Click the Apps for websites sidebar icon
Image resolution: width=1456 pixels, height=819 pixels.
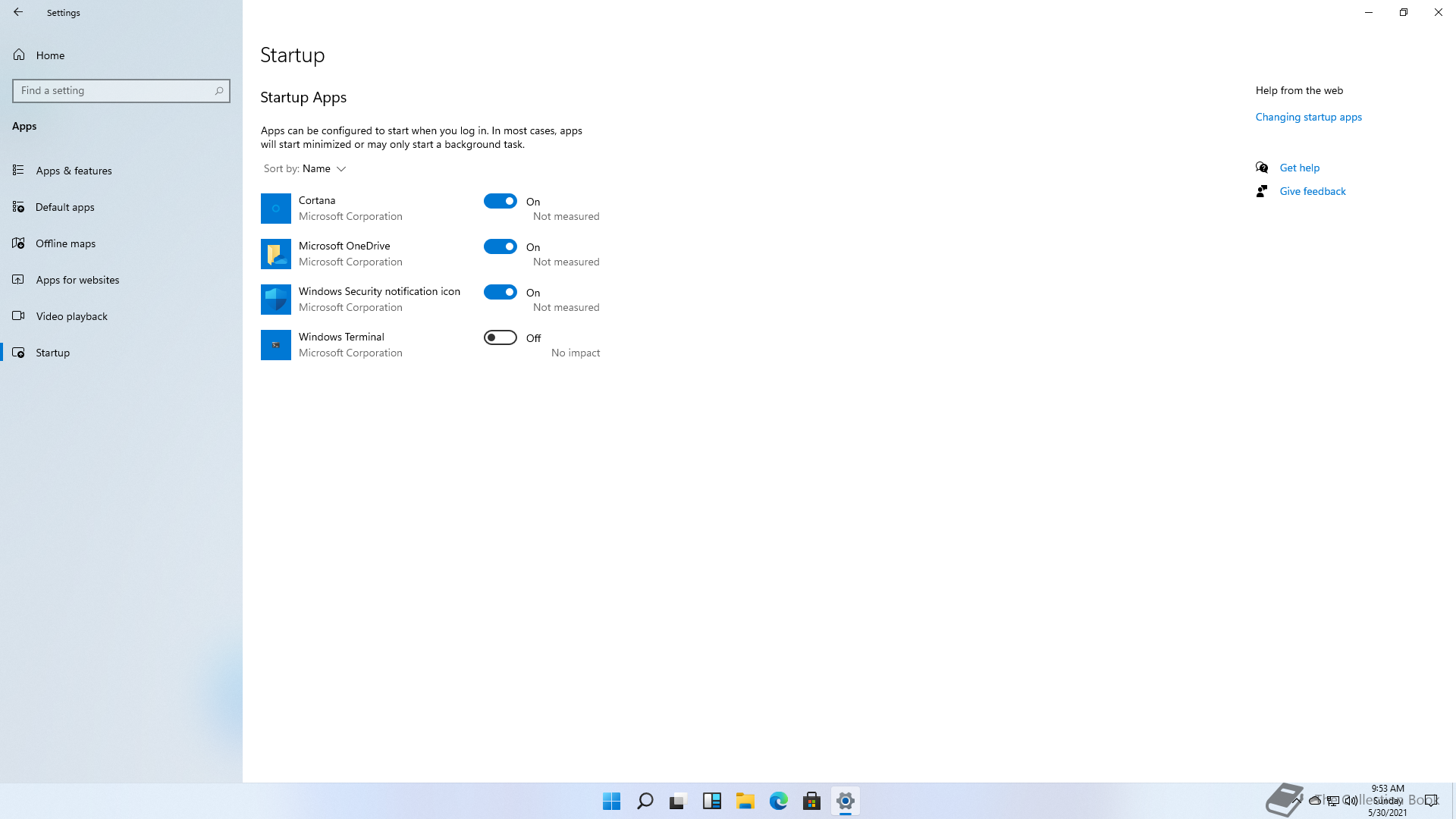18,279
